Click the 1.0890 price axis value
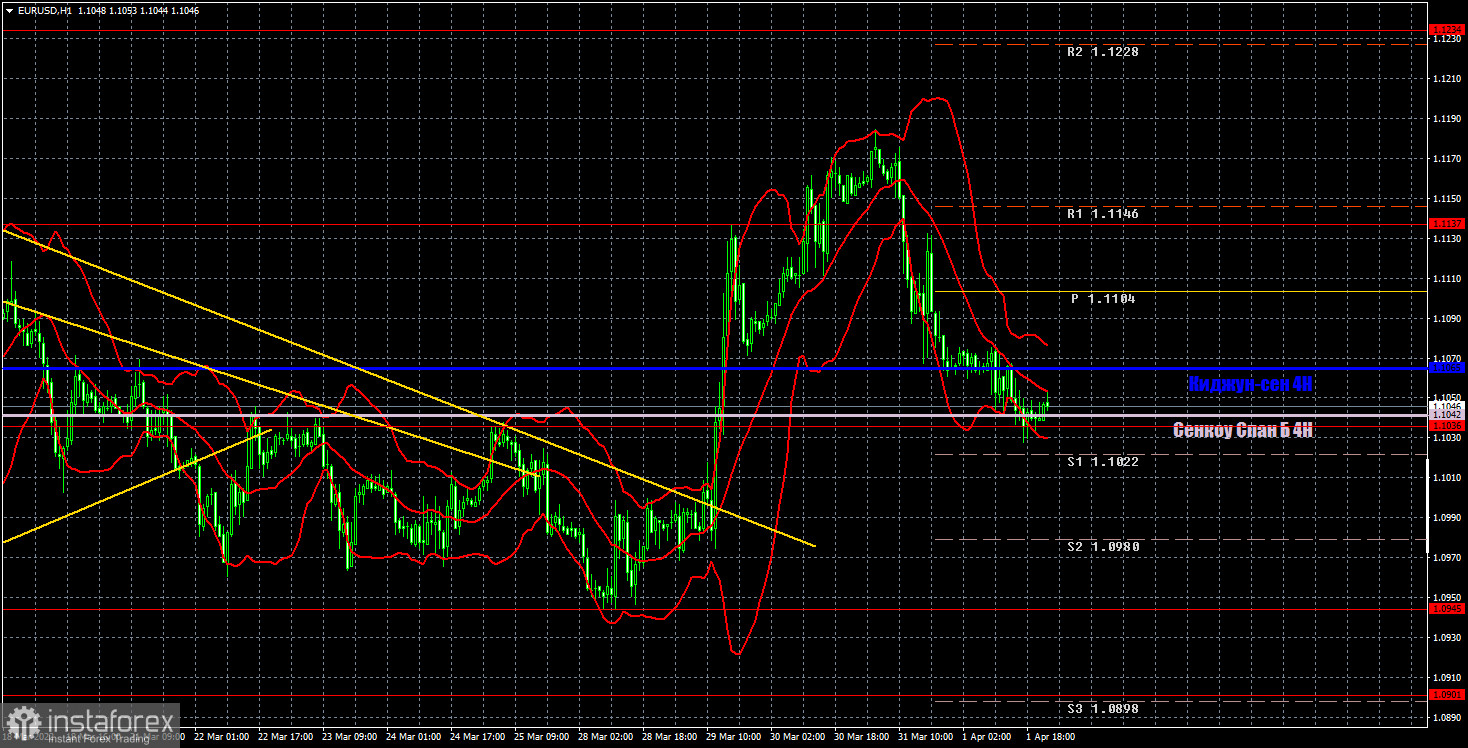Viewport: 1468px width, 748px height. click(x=1446, y=718)
